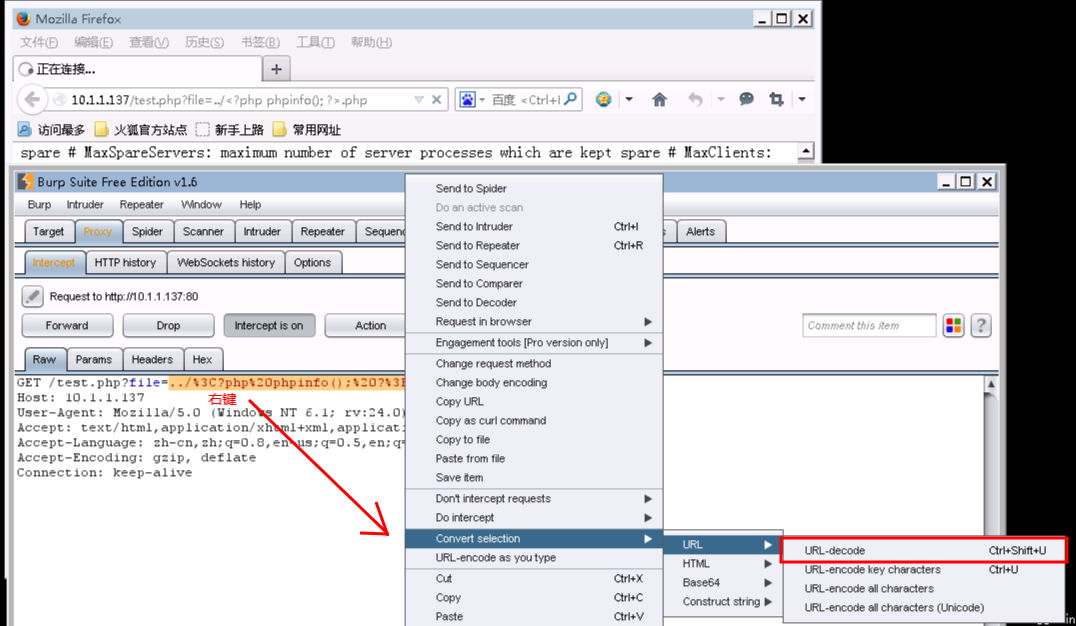The height and width of the screenshot is (626, 1076).
Task: Select Send to Intruder menu item
Action: point(535,227)
